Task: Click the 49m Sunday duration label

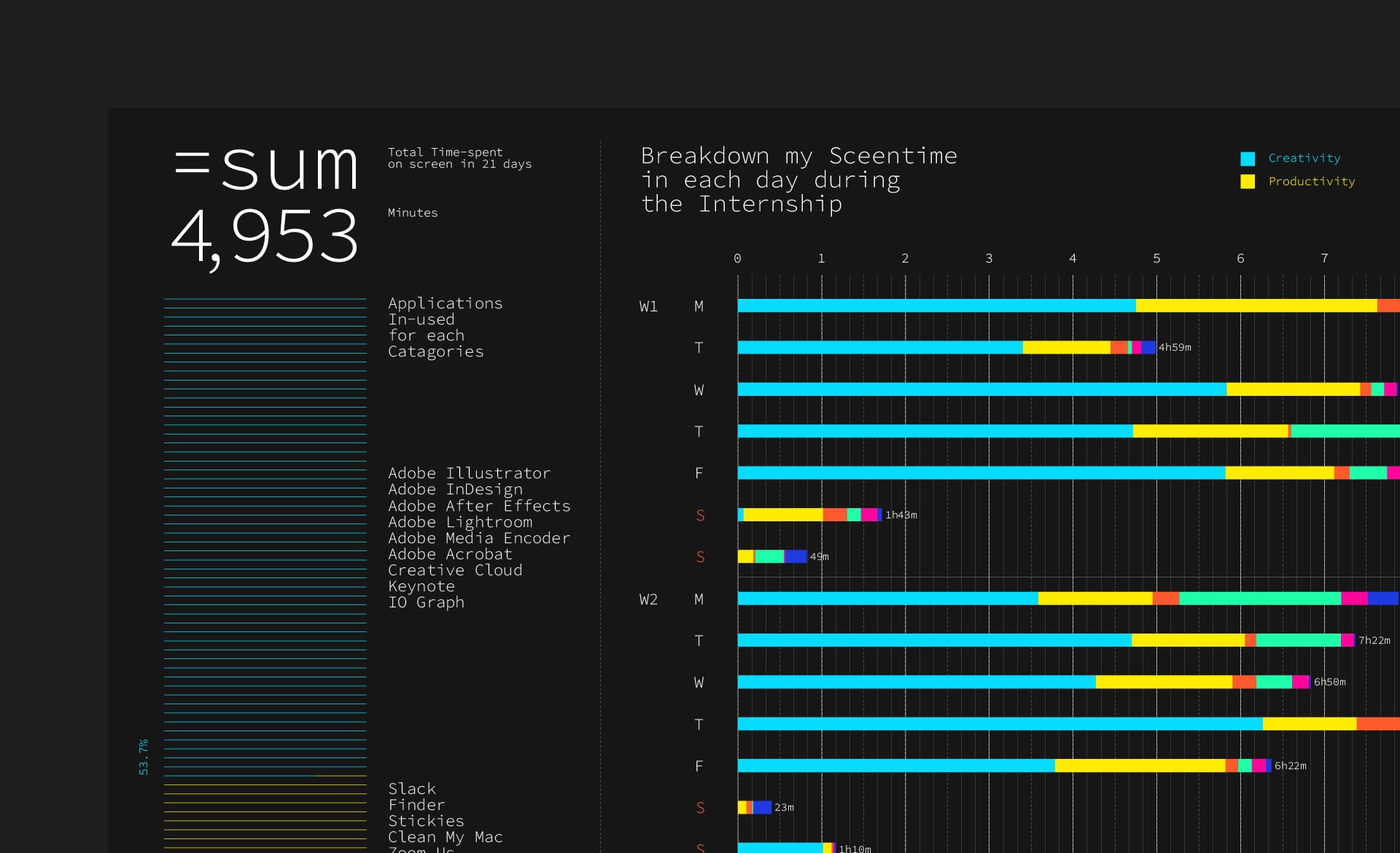Action: pyautogui.click(x=819, y=557)
